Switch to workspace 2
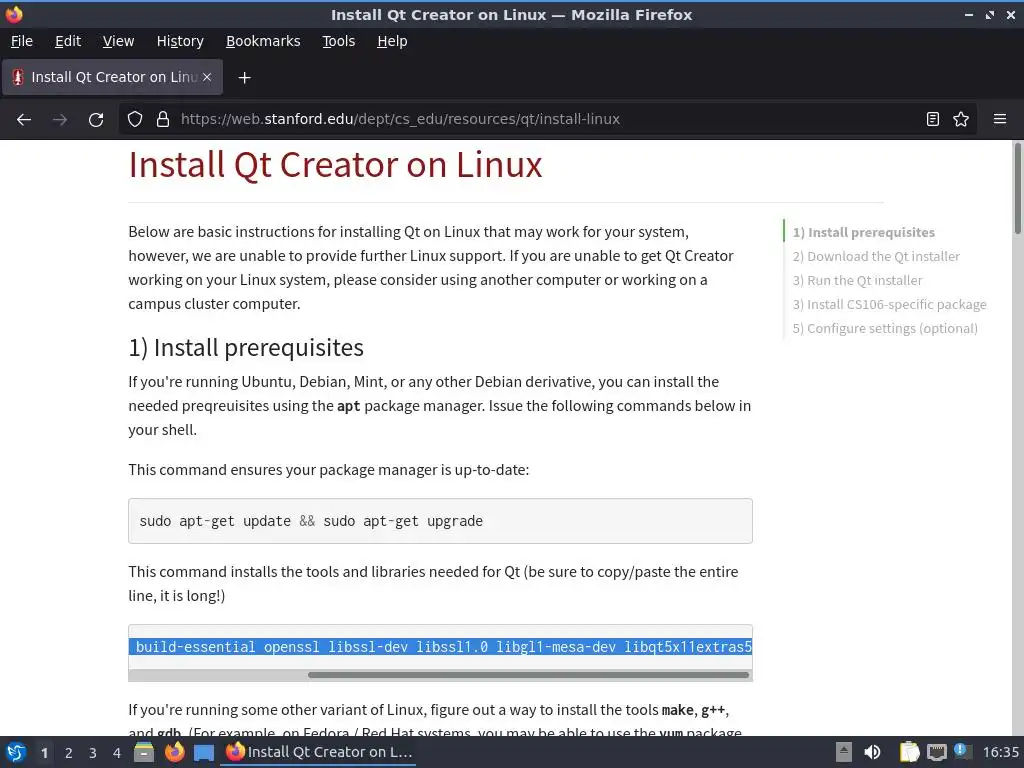The width and height of the screenshot is (1024, 768). (x=69, y=753)
